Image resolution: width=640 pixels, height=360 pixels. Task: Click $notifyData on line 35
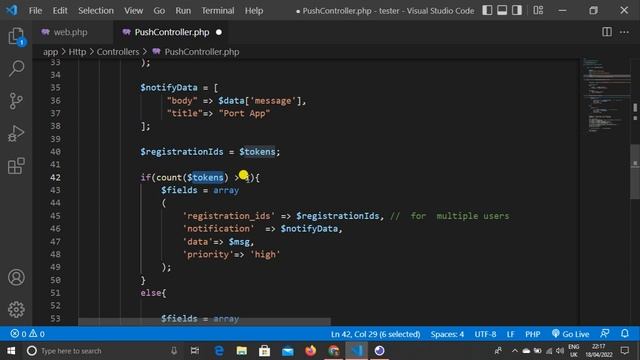169,87
